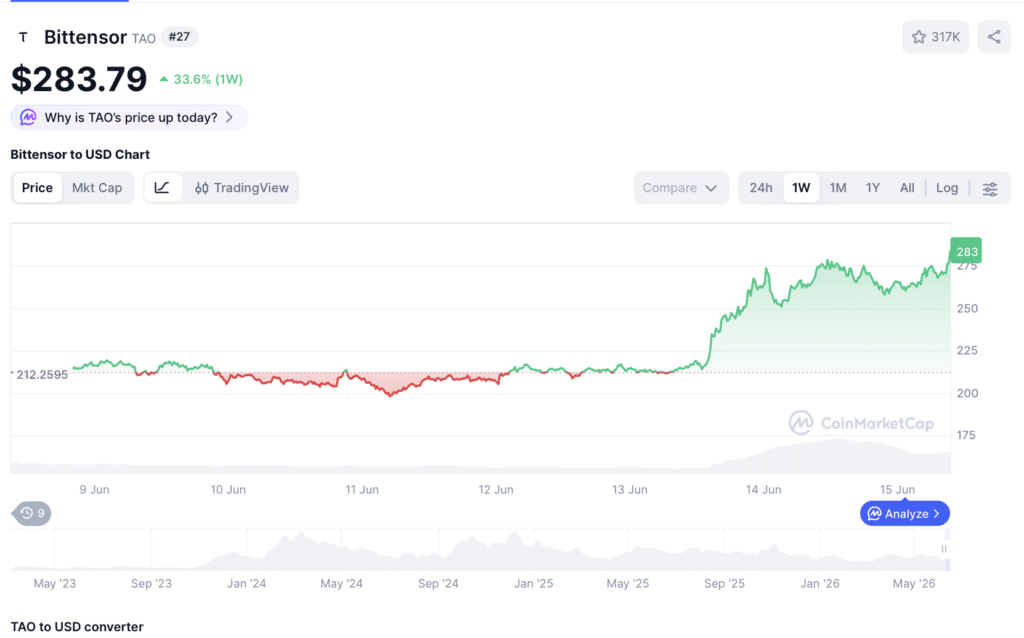Click the 225 price axis label
The height and width of the screenshot is (638, 1024).
967,351
